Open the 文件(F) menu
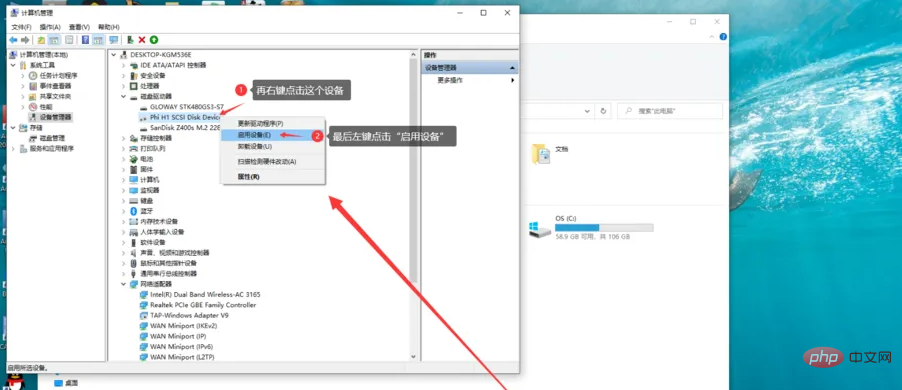This screenshot has width=902, height=390. pos(21,27)
